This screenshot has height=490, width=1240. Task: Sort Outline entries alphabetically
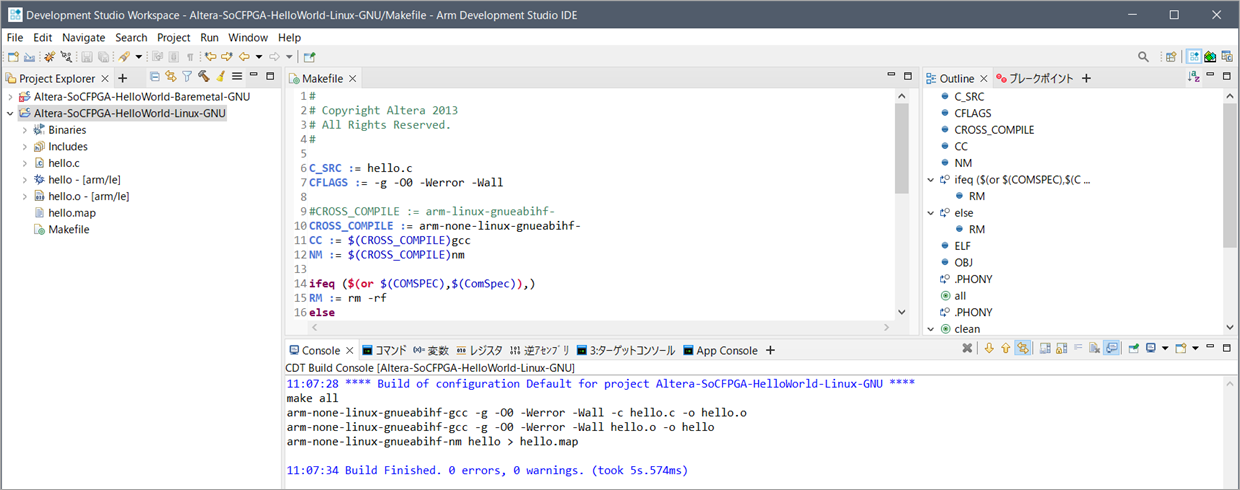(x=1193, y=78)
